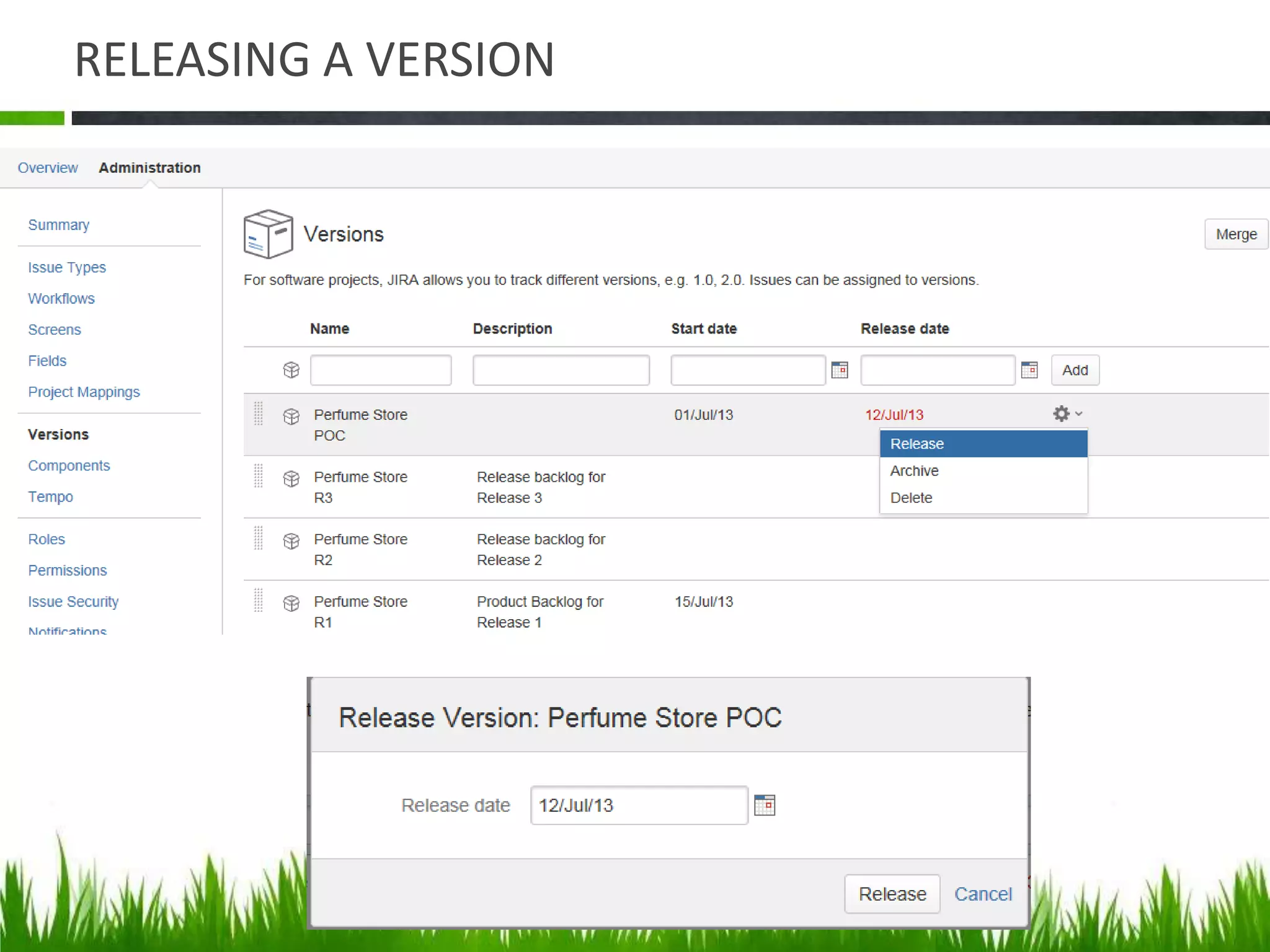Click the version icon for Perfume Store POC

click(291, 416)
